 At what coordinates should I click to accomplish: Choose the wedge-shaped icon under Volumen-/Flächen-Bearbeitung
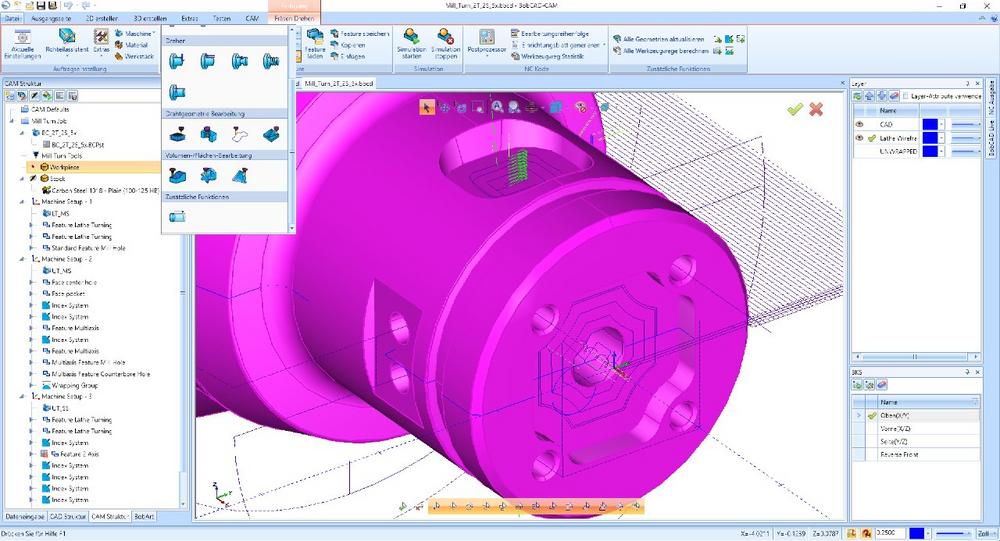click(x=240, y=175)
